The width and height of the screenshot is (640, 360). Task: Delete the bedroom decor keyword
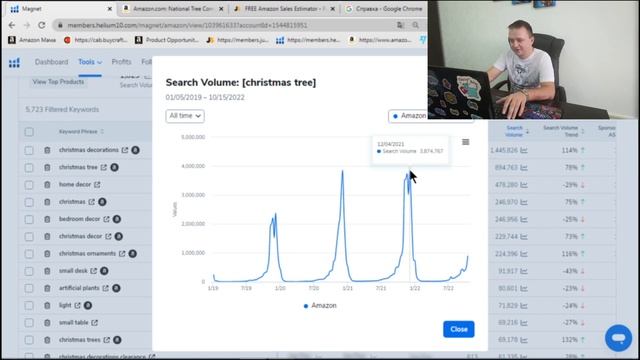click(x=47, y=219)
